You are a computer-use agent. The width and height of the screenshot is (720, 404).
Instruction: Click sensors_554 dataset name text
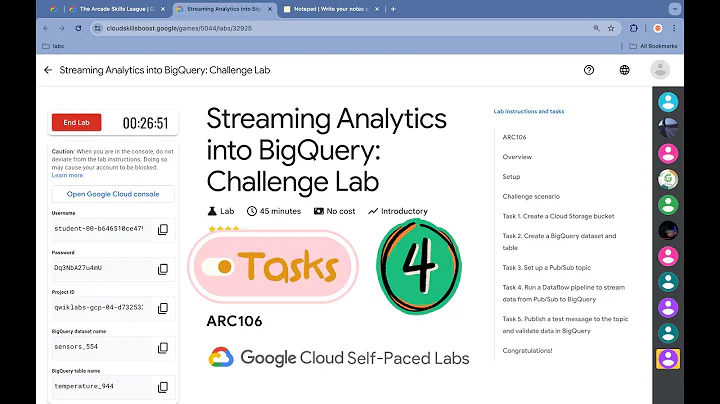coord(76,347)
